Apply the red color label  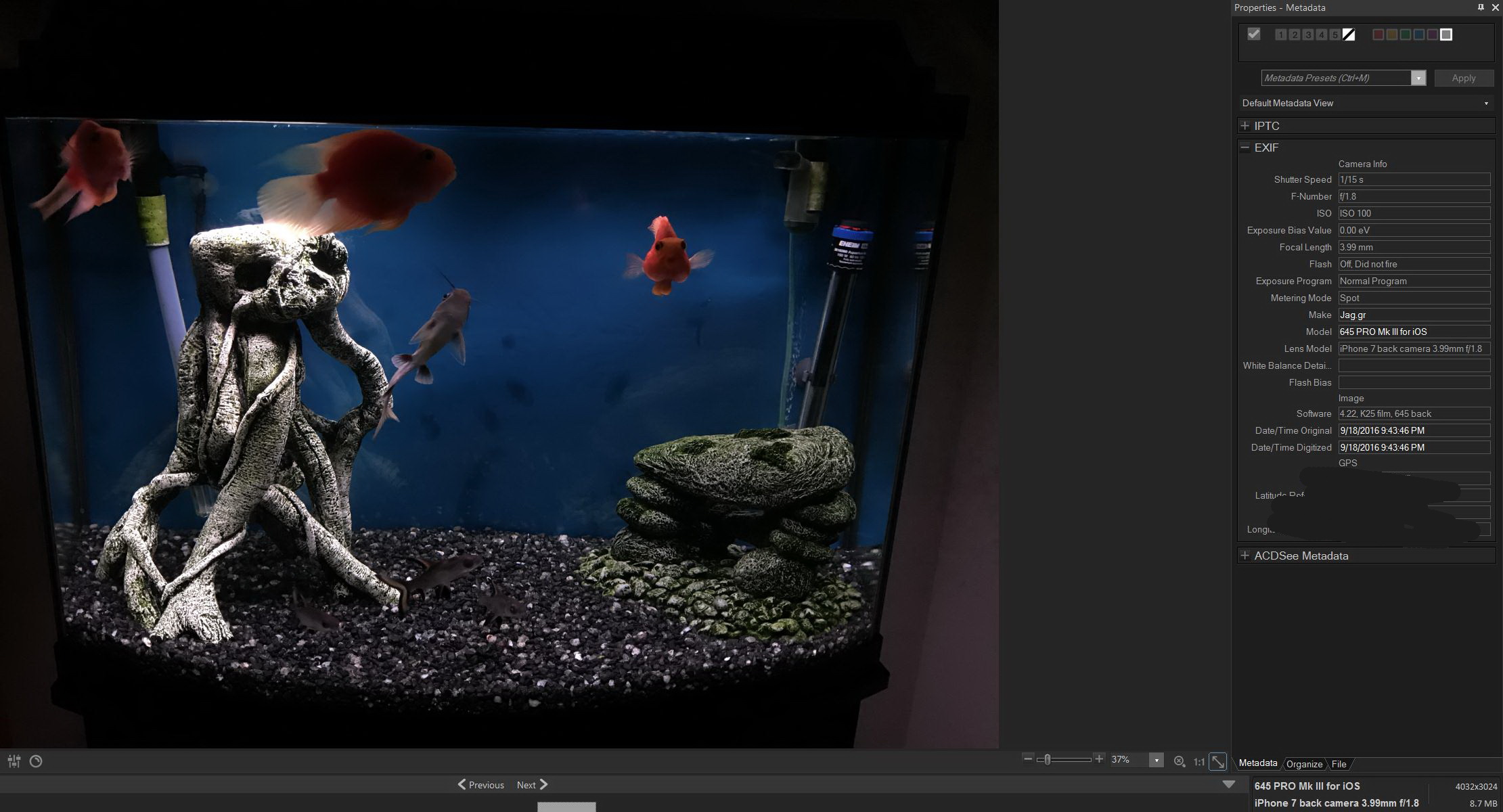1378,35
